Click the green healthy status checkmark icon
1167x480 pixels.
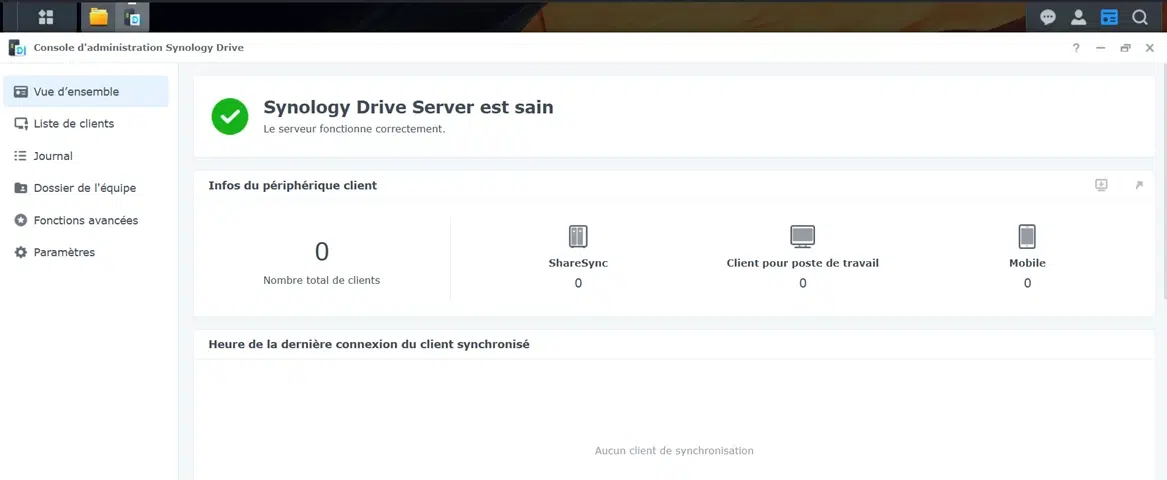[230, 116]
